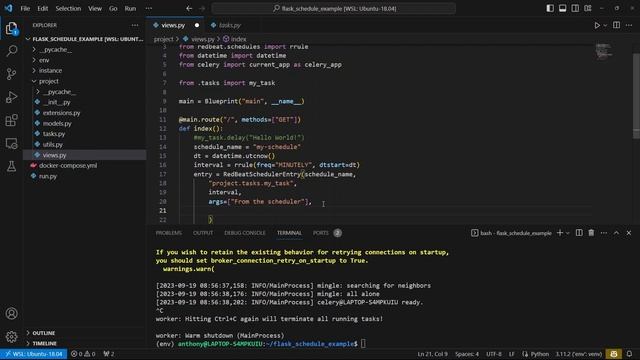Open the Accounts menu icon
Screen dimensions: 640x360
click(x=11, y=313)
